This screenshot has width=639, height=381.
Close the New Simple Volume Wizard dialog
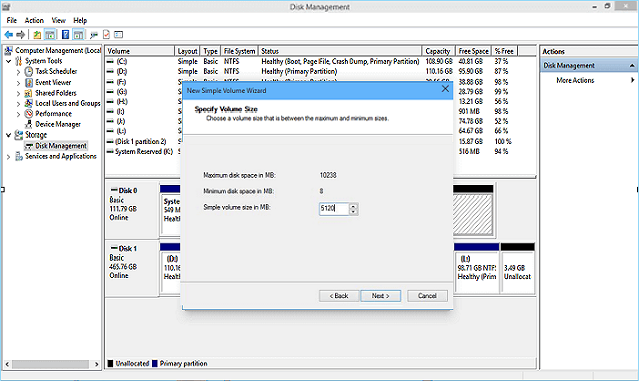coord(445,89)
